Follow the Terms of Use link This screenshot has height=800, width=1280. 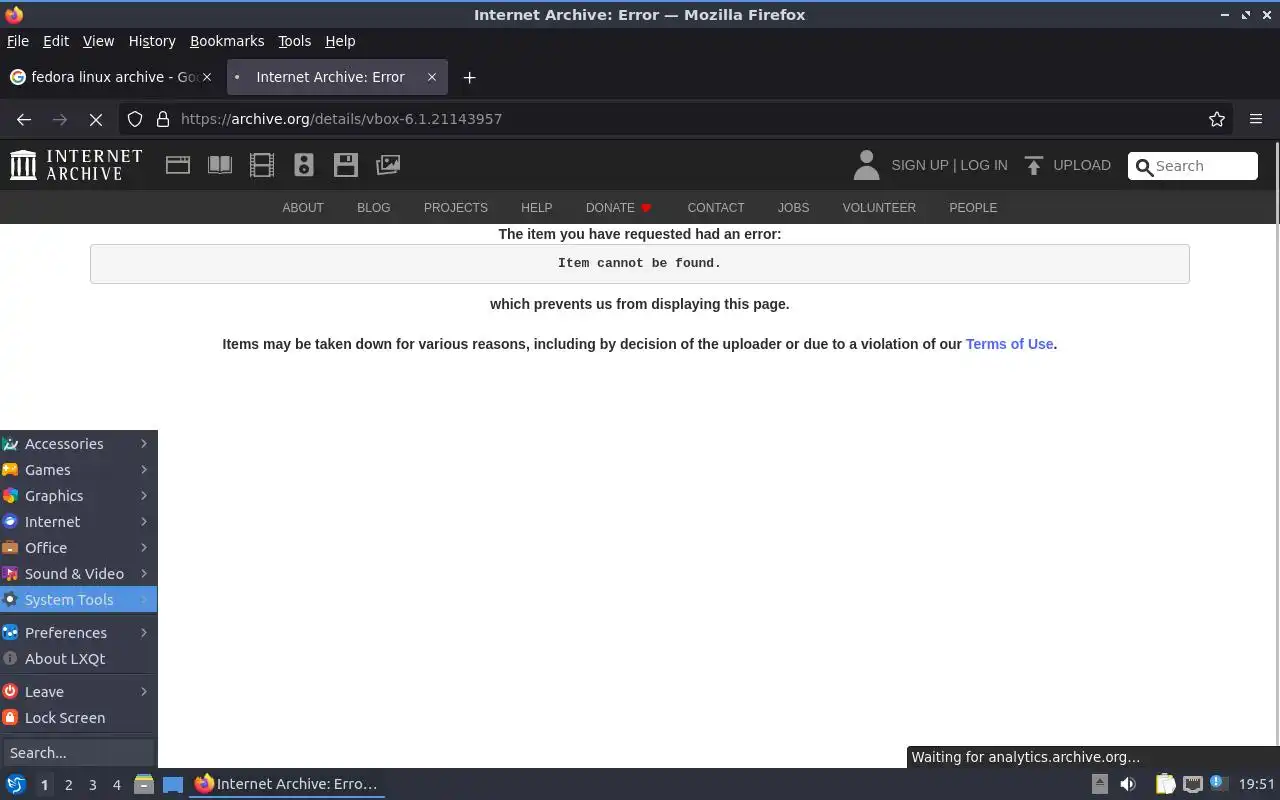coord(1009,344)
